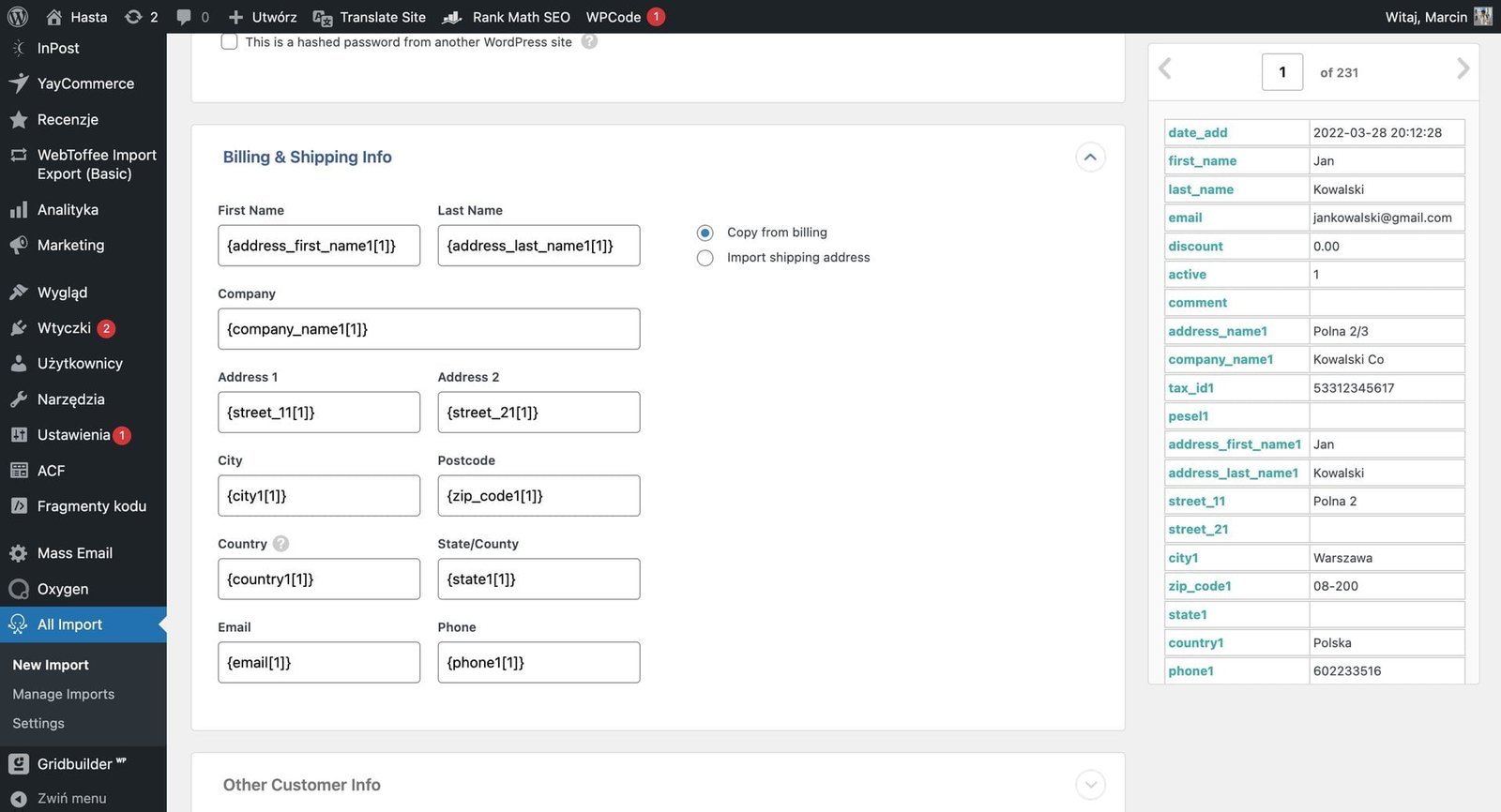Screen dimensions: 1501x812
Task: Expand Other Customer Info section
Action: click(1089, 785)
